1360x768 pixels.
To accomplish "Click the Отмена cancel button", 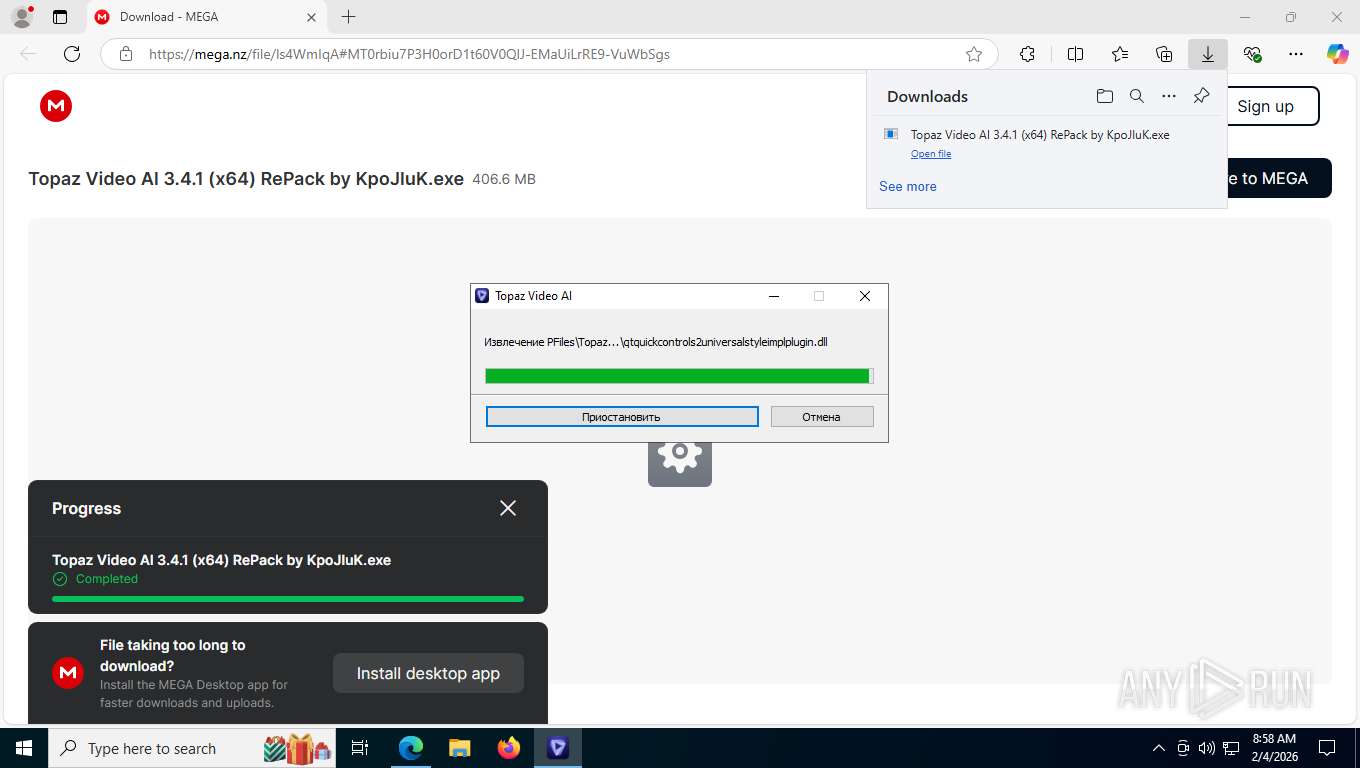I will pos(822,417).
